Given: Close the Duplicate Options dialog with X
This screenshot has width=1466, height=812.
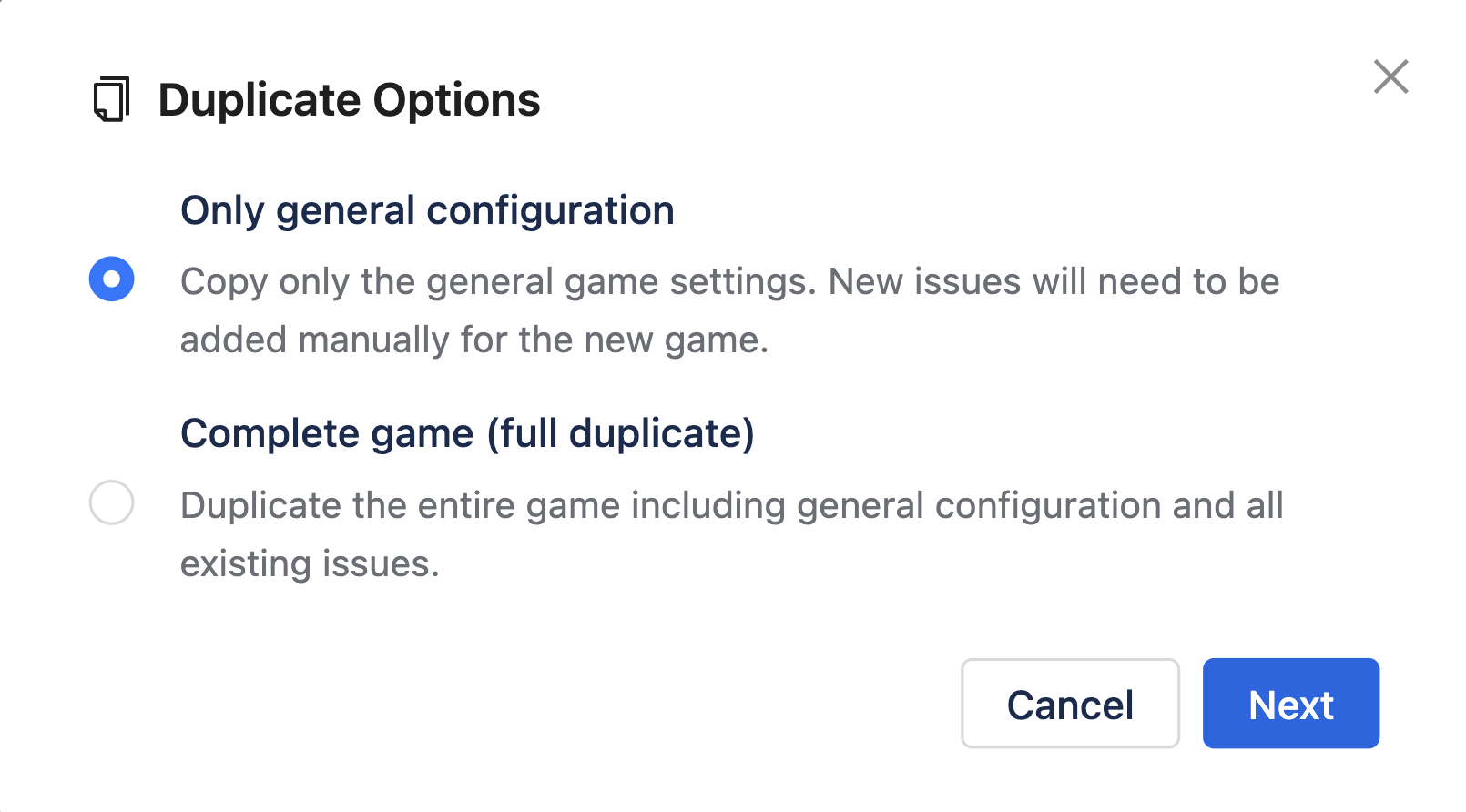Looking at the screenshot, I should (1390, 76).
